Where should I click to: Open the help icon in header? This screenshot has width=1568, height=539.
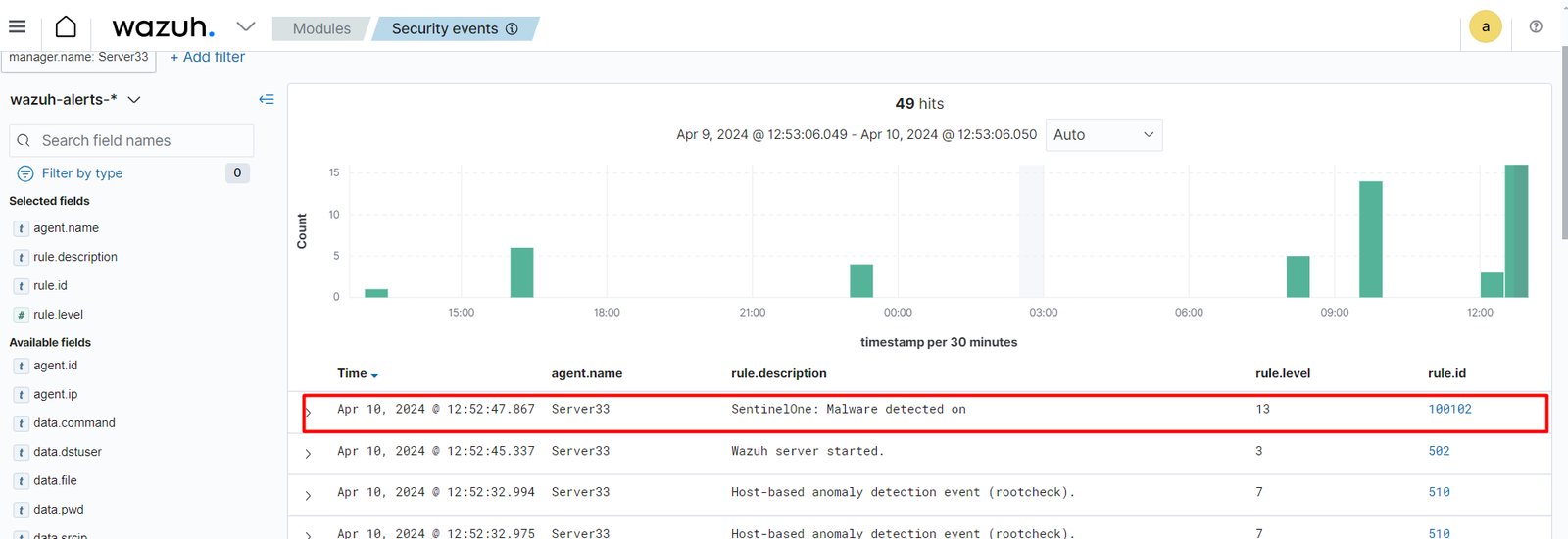click(1536, 26)
